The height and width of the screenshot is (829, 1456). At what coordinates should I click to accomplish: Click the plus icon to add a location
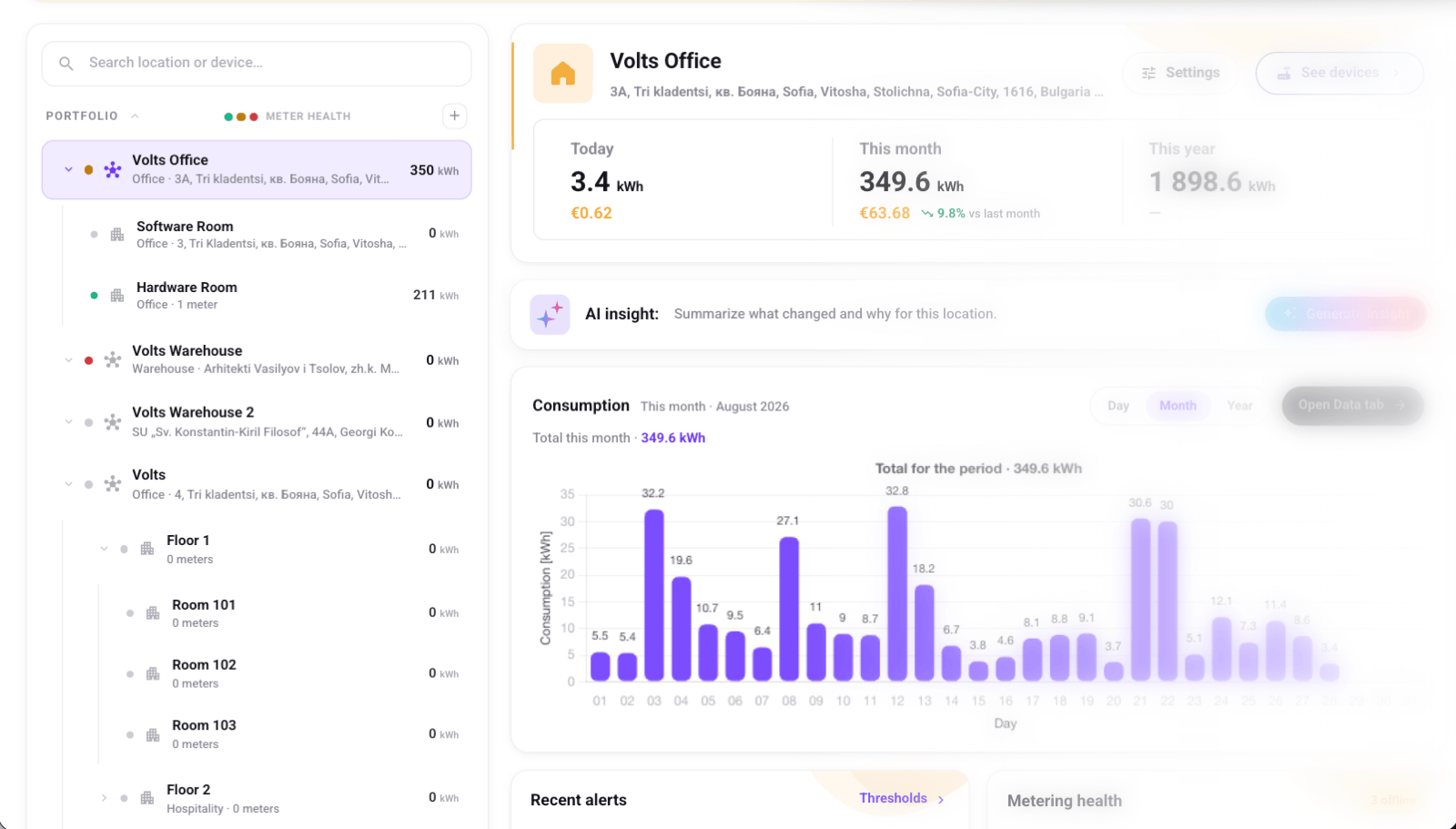pyautogui.click(x=455, y=116)
